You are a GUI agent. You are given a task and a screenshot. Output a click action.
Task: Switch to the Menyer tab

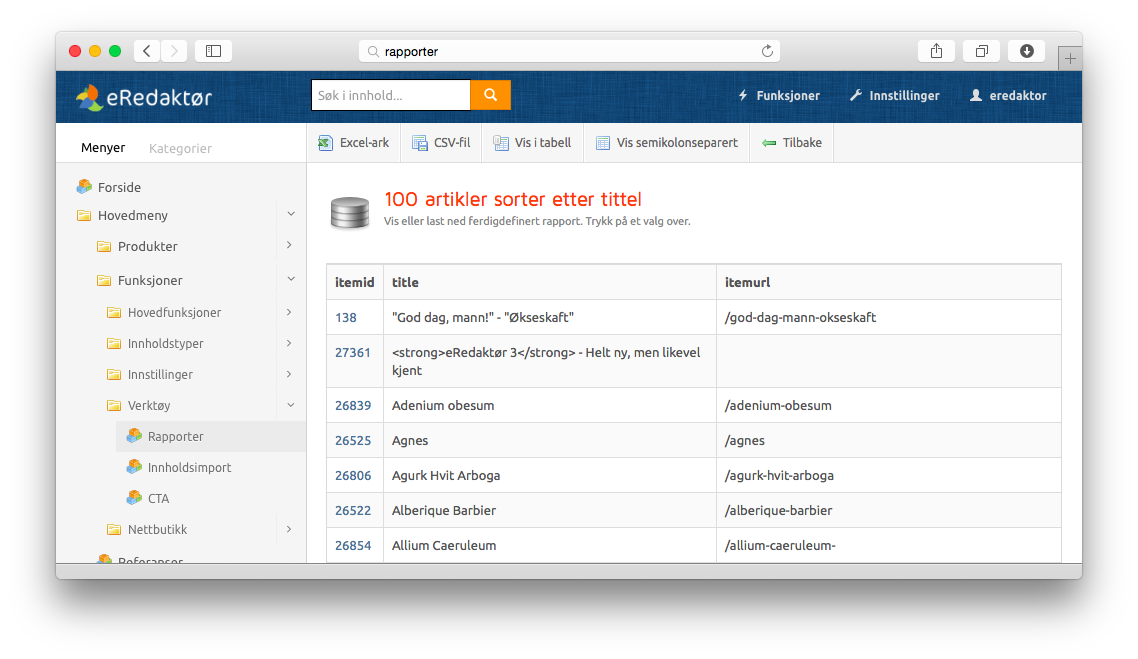click(103, 147)
